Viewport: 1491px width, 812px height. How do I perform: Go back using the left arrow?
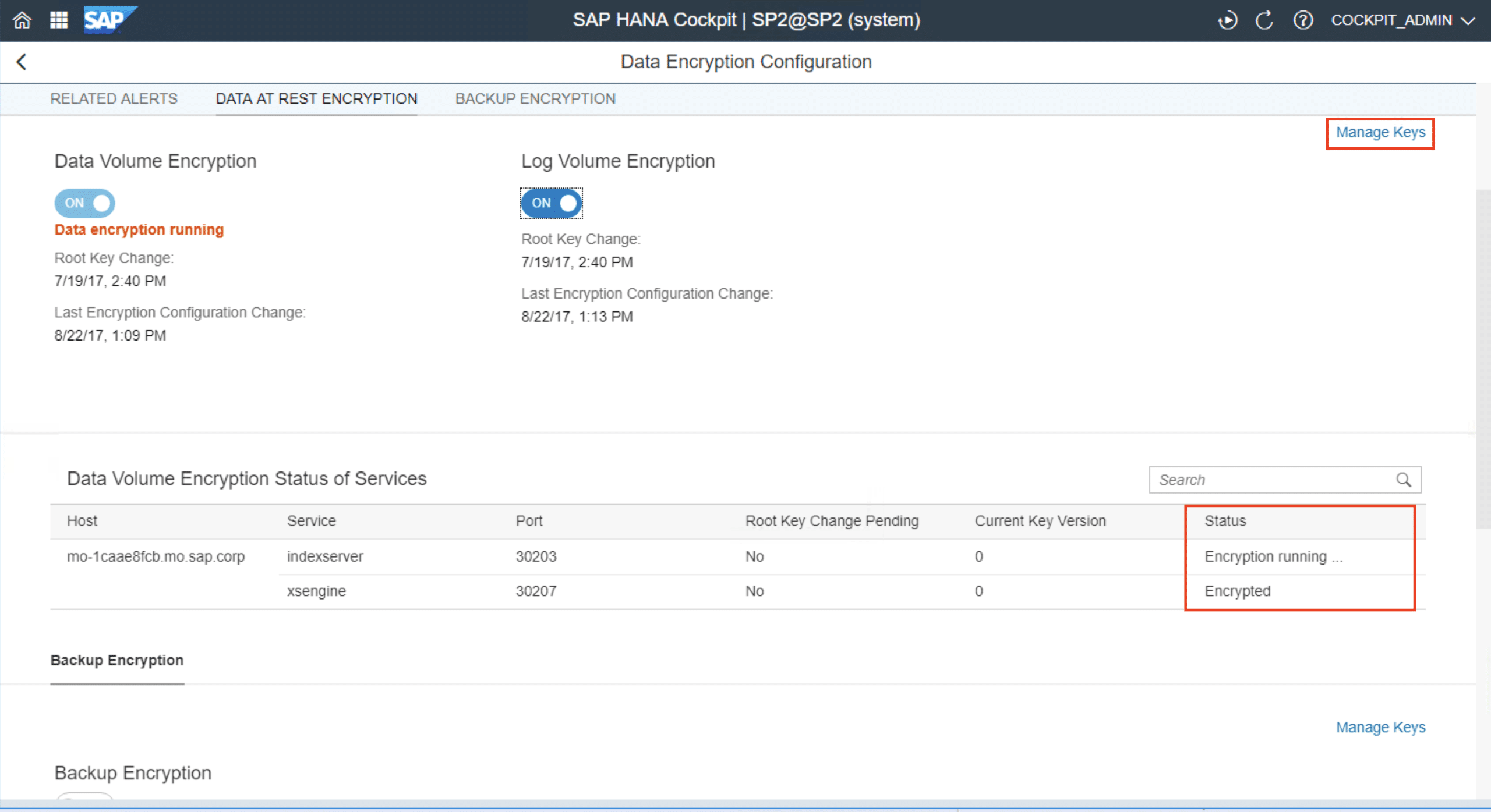click(x=22, y=62)
